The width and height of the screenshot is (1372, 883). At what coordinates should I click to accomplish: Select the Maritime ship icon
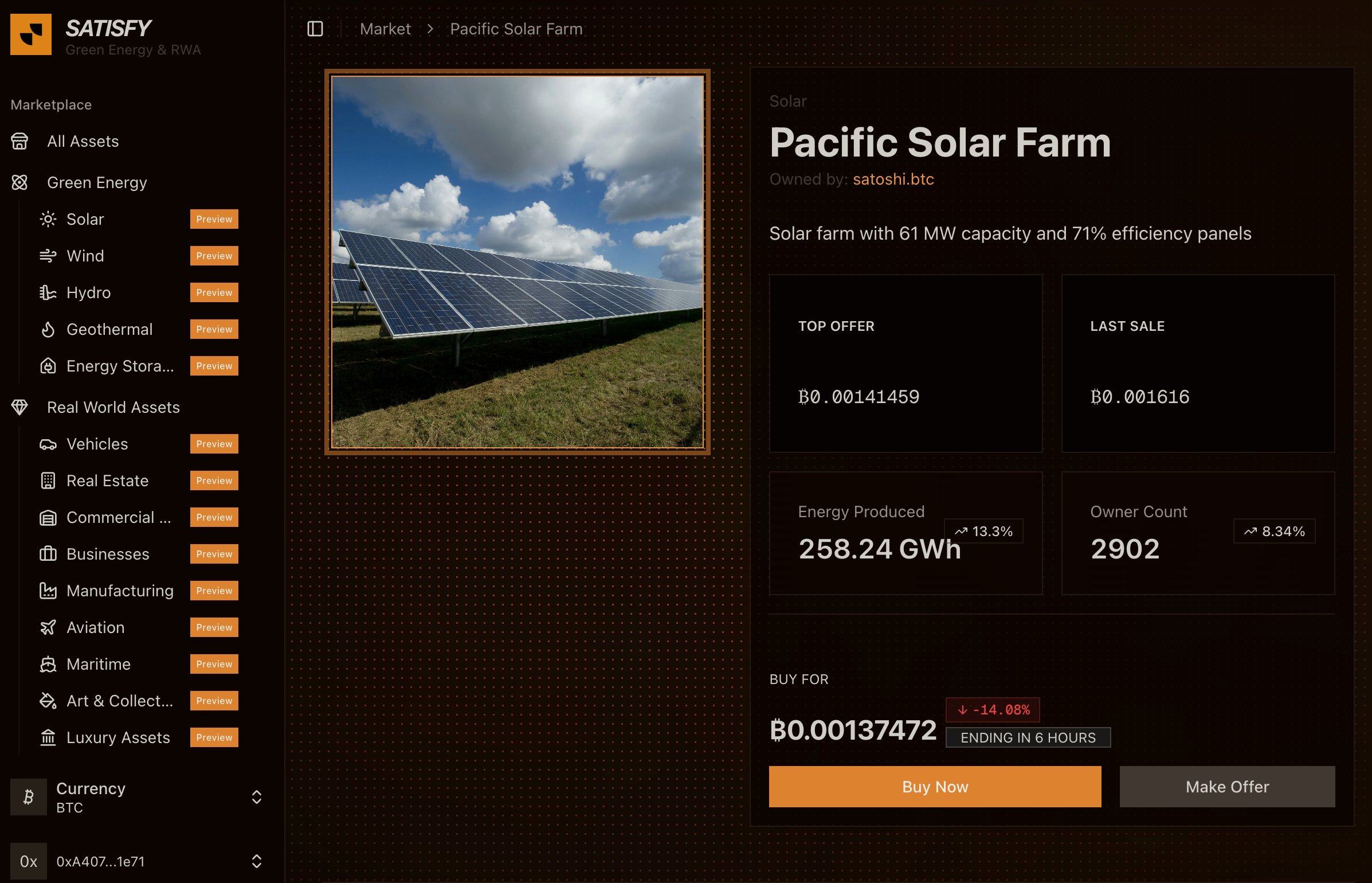[48, 664]
